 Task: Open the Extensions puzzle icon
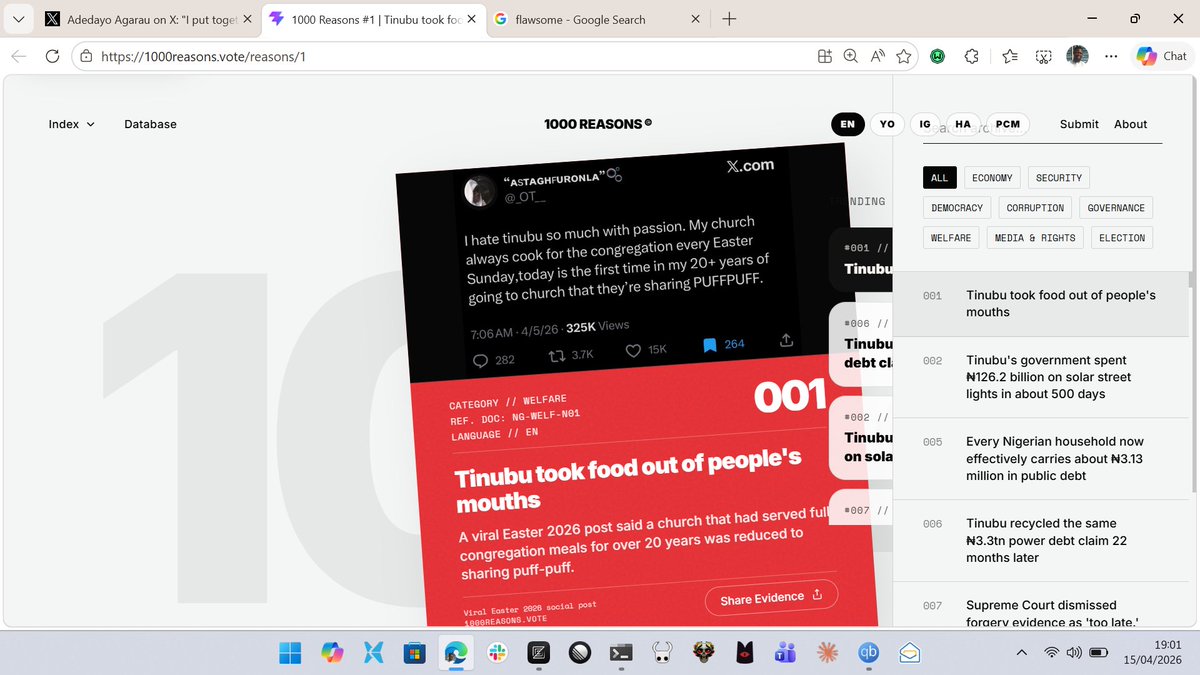971,57
